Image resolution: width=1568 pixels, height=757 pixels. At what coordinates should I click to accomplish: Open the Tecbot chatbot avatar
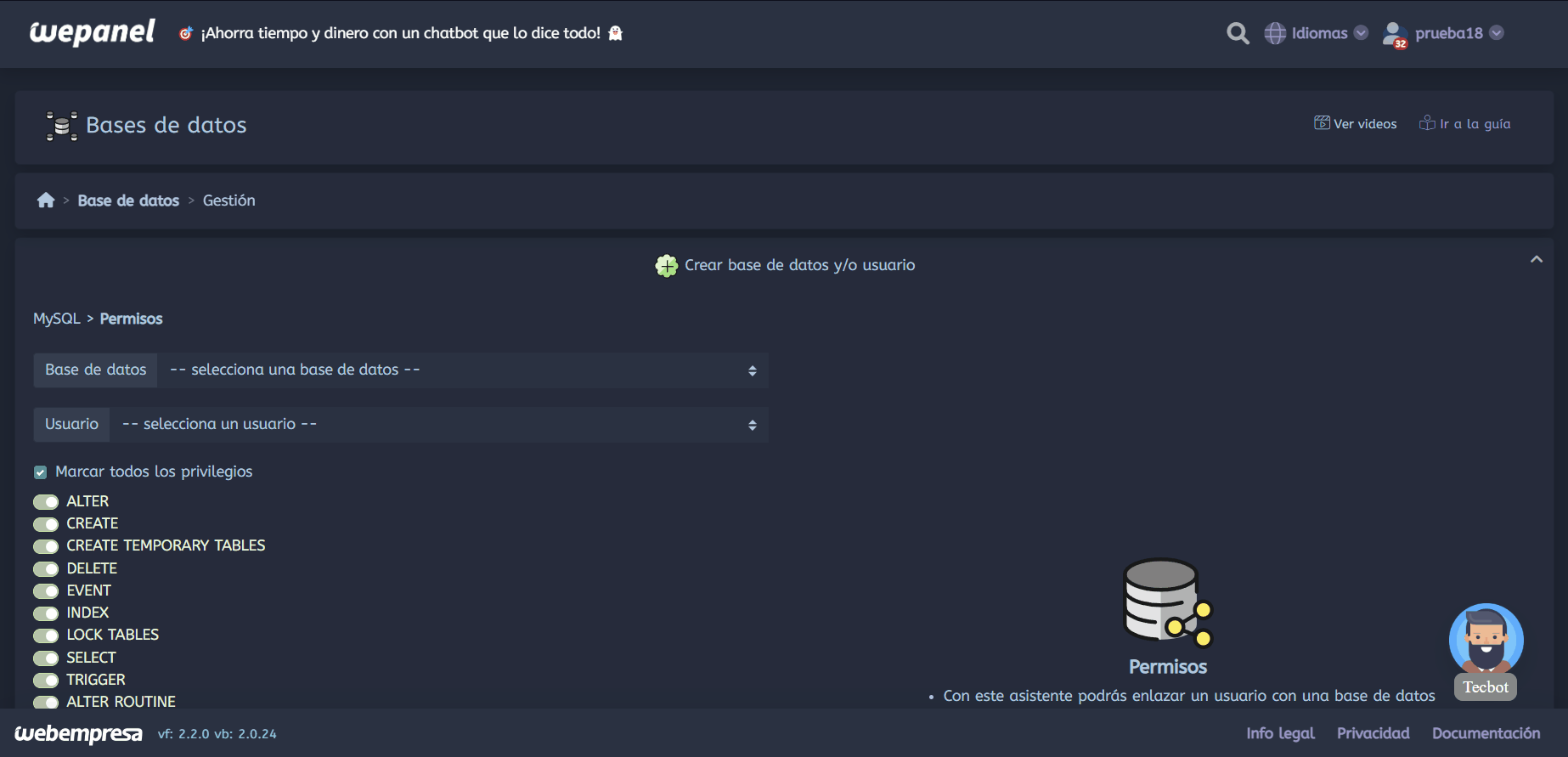1486,640
